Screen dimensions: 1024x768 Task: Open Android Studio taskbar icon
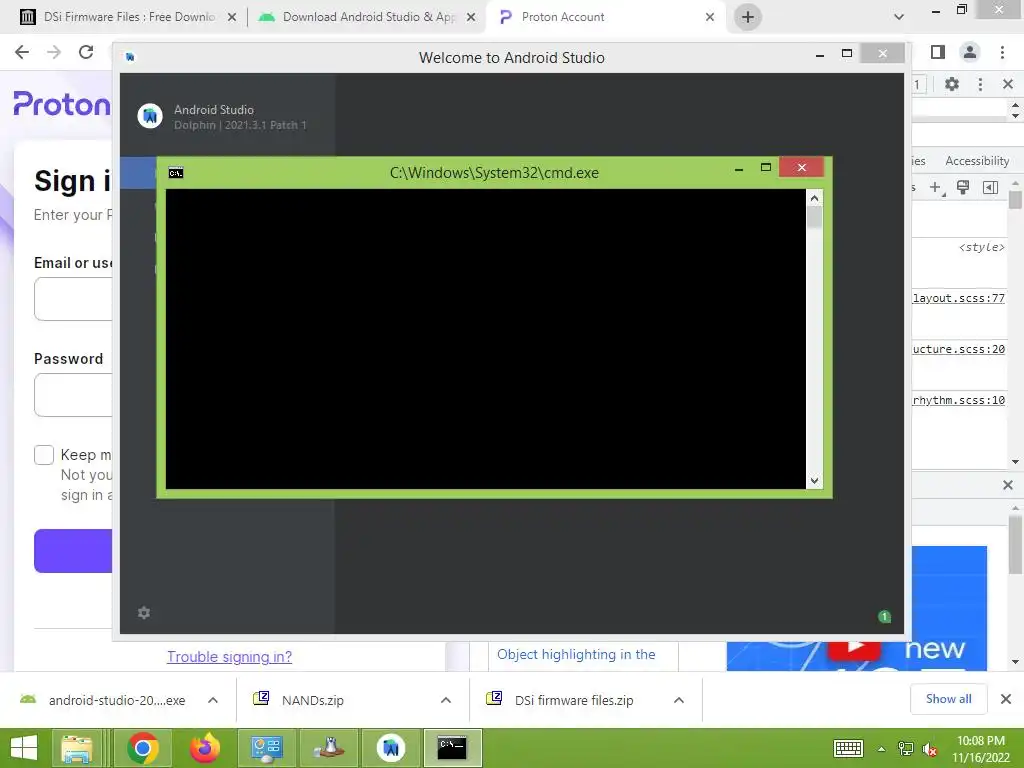(391, 748)
